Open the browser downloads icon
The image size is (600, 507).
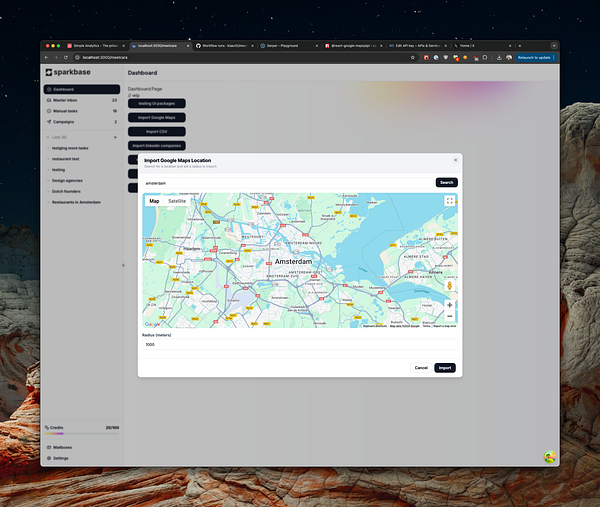499,57
